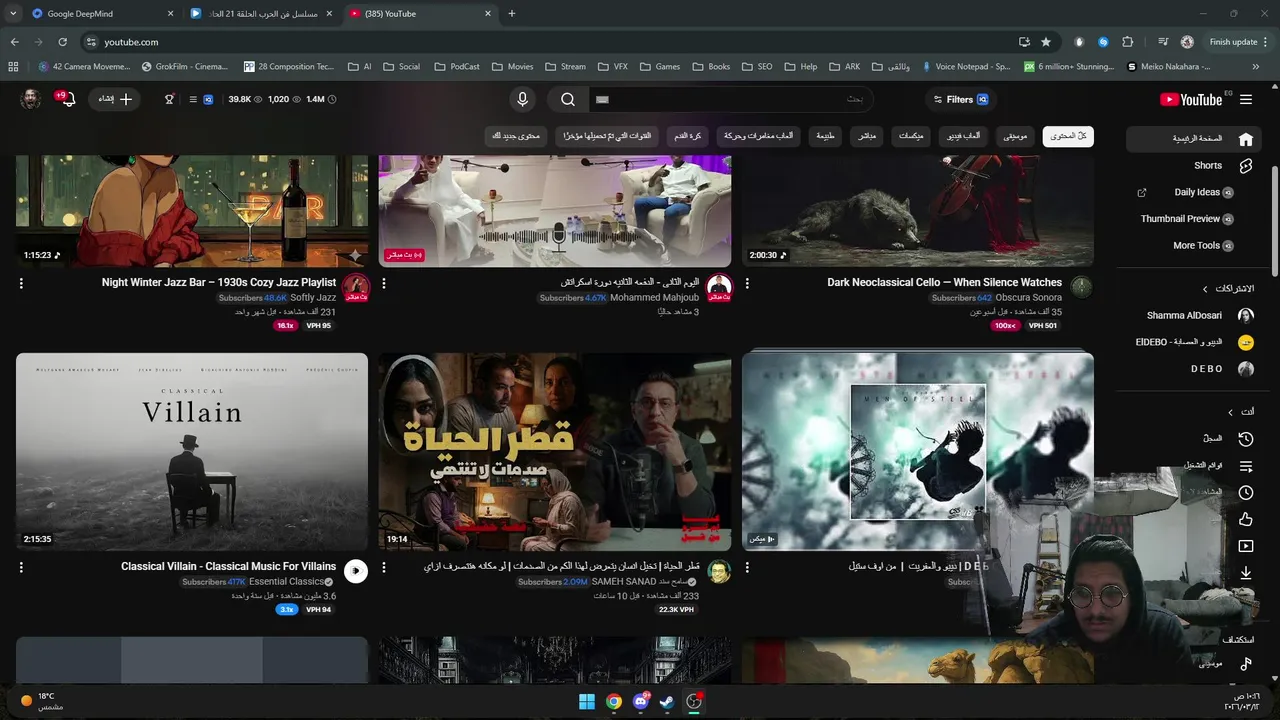The width and height of the screenshot is (1280, 720).
Task: Open Essential Classics channel name
Action: click(286, 582)
